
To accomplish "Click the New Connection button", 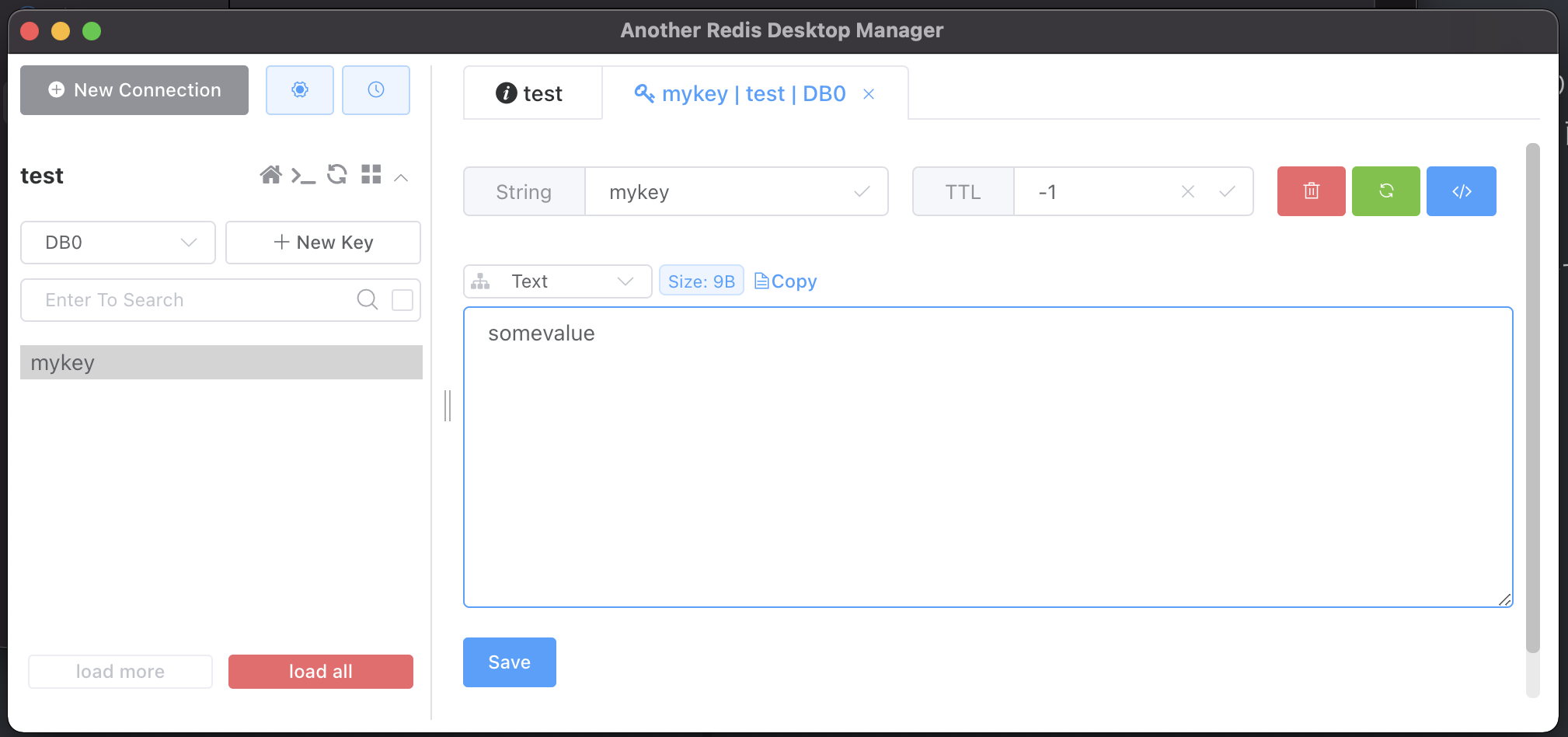I will [x=134, y=90].
